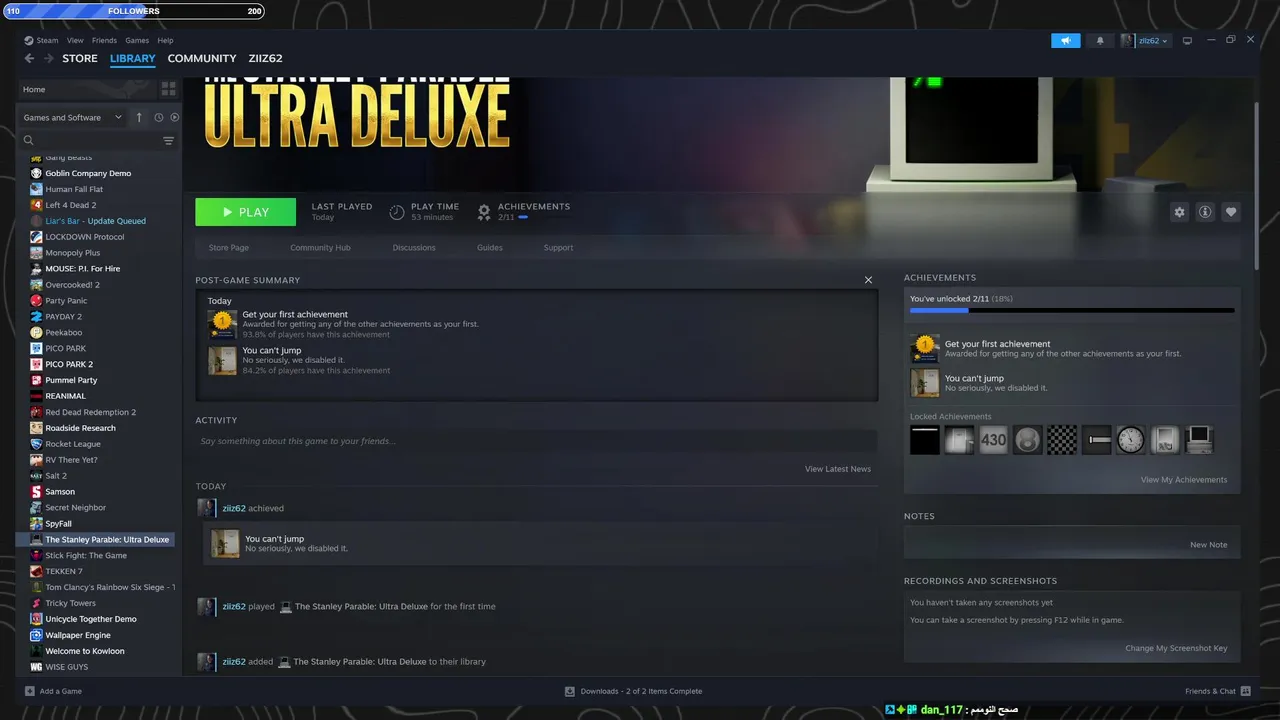The height and width of the screenshot is (720, 1280).
Task: Expand the ziiz62 account dropdown
Action: point(1145,41)
